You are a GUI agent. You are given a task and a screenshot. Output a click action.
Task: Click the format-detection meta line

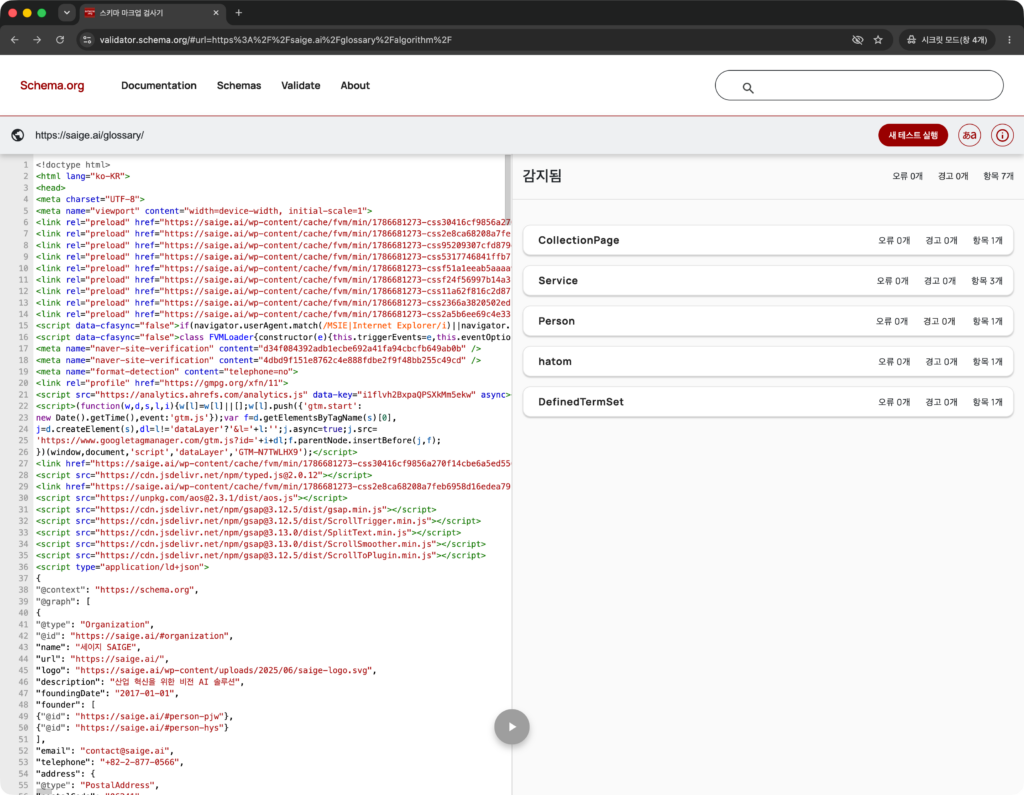point(167,372)
